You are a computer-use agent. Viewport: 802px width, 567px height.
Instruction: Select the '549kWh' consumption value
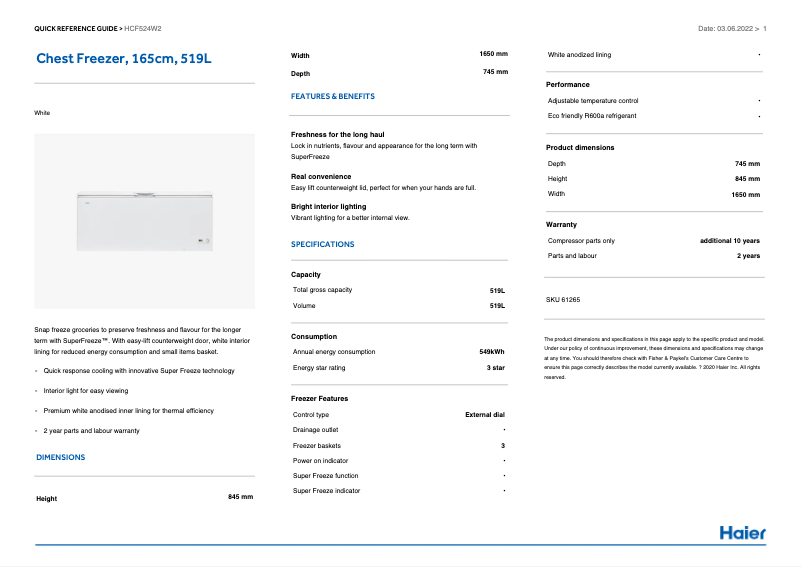(492, 352)
